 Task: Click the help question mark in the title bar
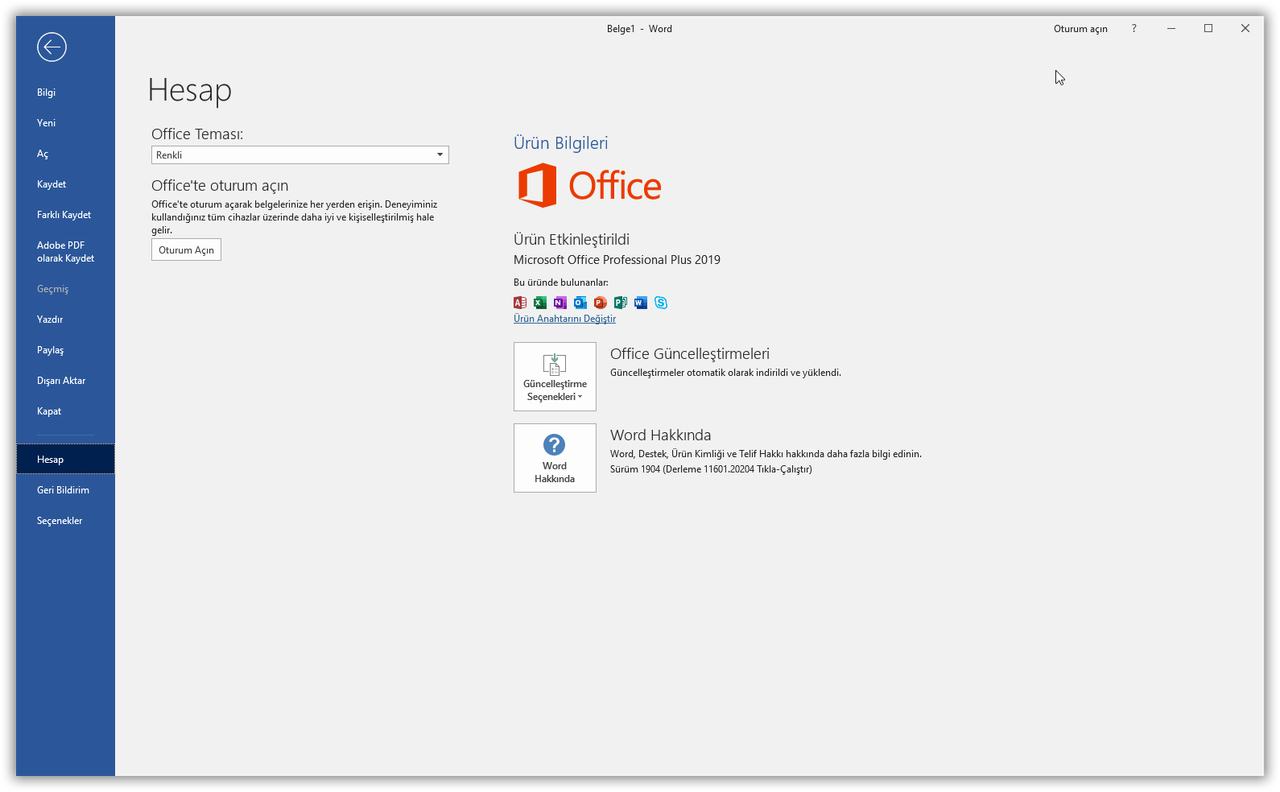[1134, 29]
